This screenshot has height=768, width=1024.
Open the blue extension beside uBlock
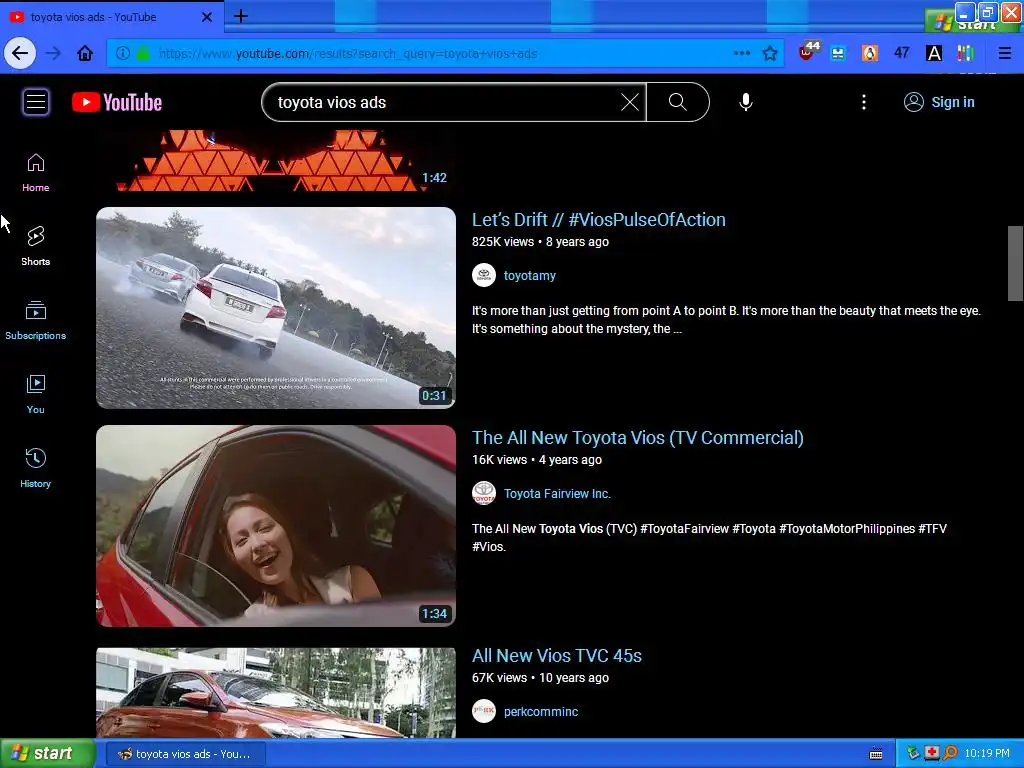click(x=838, y=54)
